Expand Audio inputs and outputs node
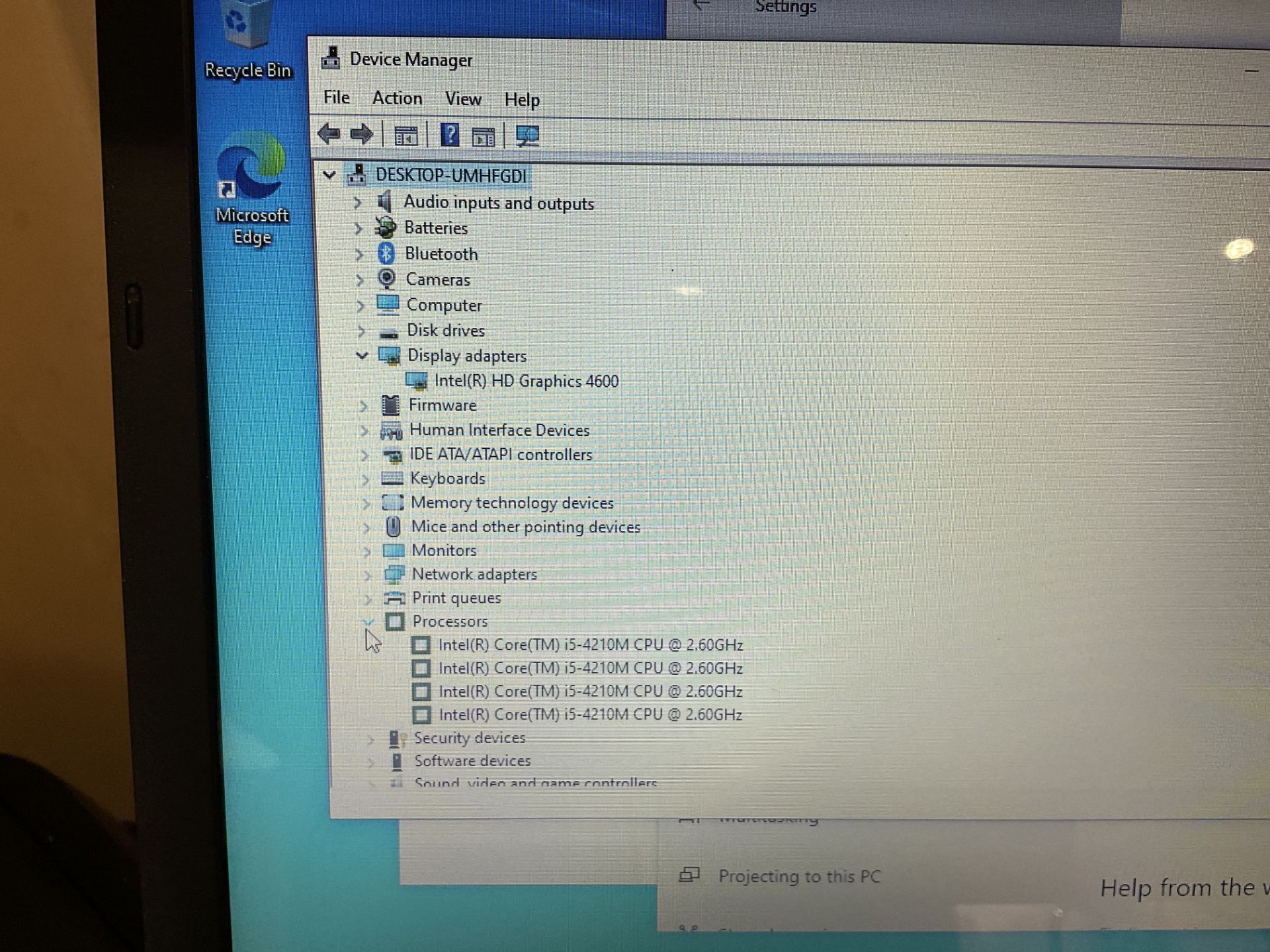1270x952 pixels. [357, 202]
